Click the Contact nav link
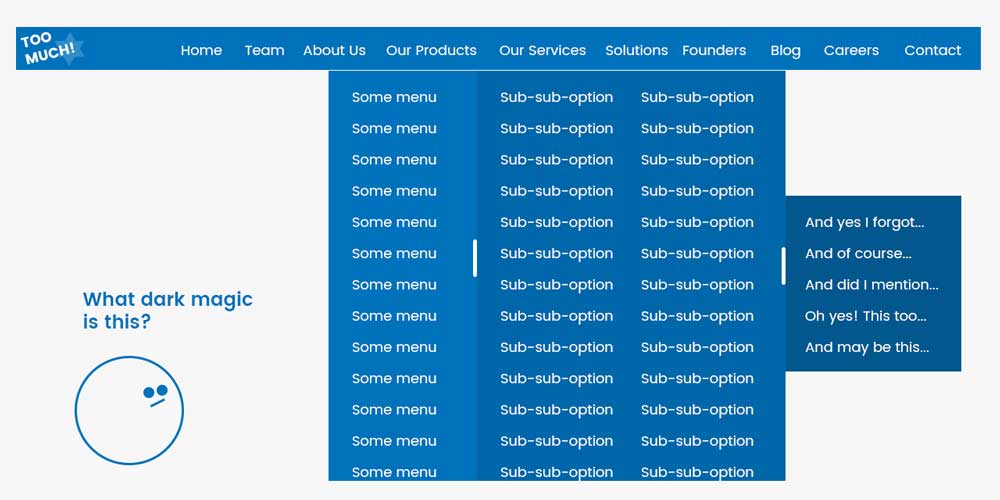 [x=932, y=50]
